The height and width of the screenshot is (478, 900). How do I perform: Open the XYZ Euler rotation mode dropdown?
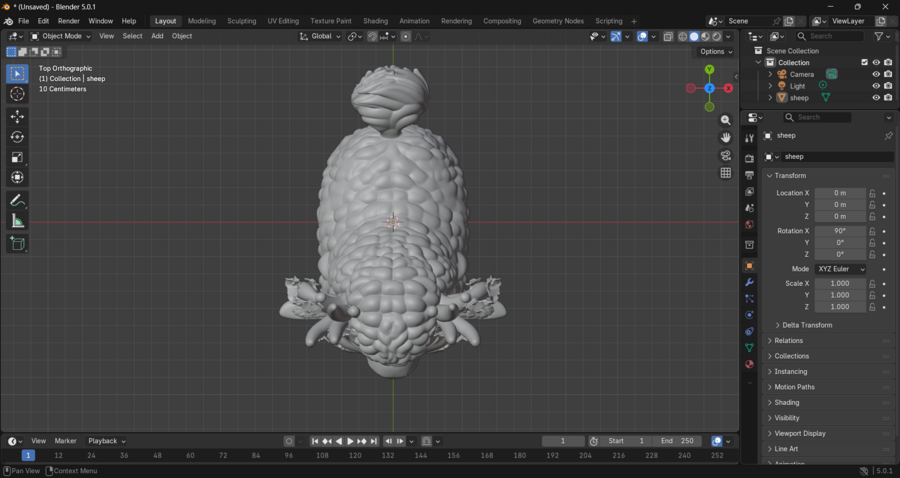point(840,269)
